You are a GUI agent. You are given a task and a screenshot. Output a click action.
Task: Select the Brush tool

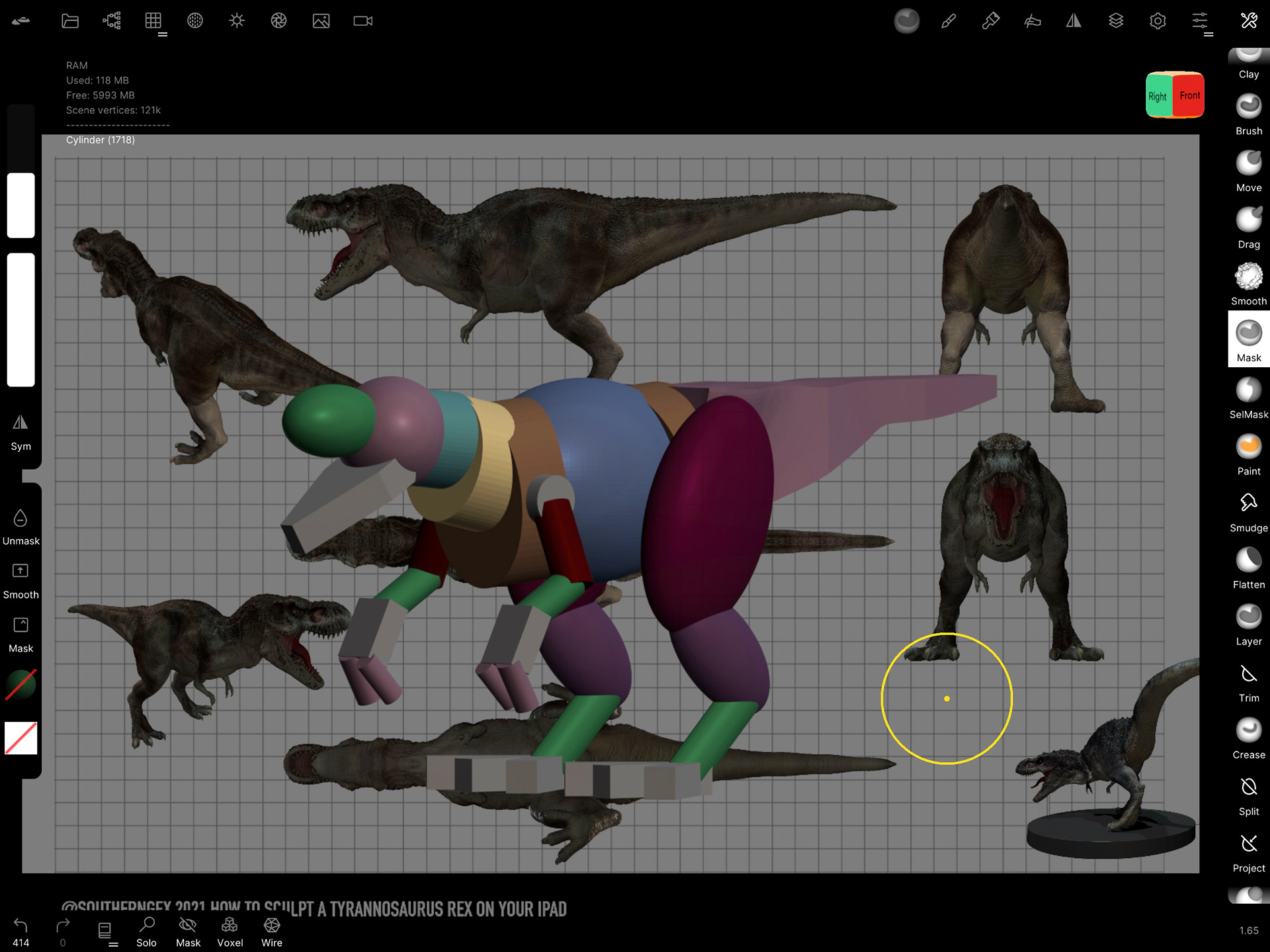[x=1249, y=115]
